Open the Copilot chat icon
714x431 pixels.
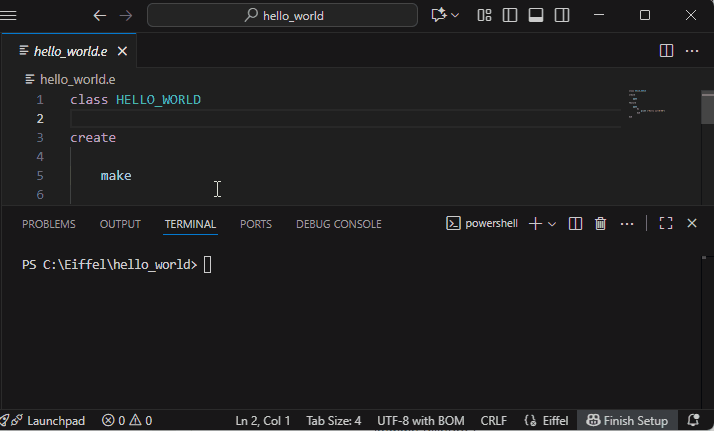438,15
